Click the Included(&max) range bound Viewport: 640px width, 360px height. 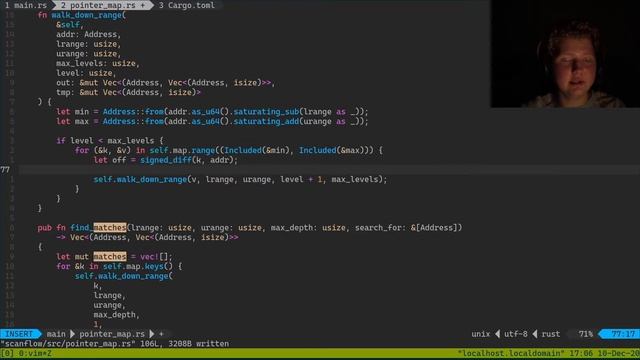pos(332,151)
